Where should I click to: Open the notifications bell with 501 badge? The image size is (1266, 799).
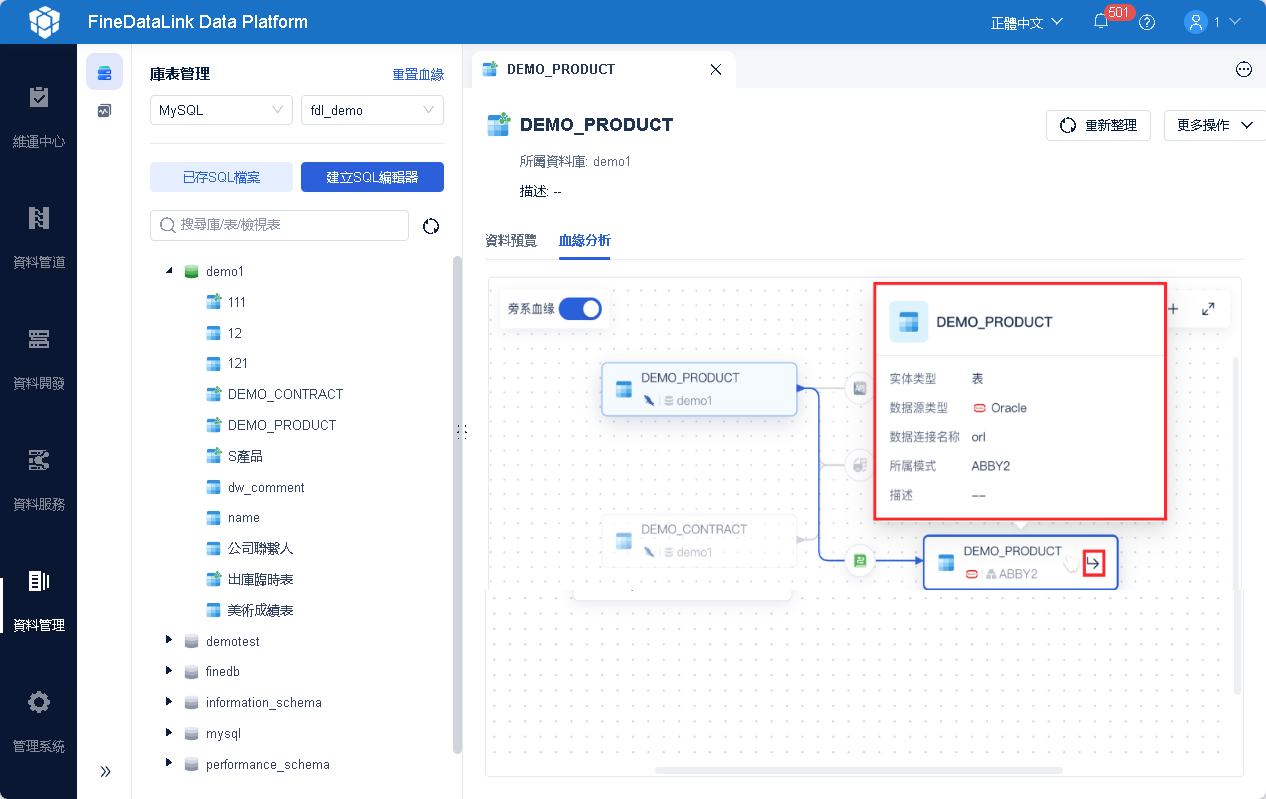(1101, 22)
